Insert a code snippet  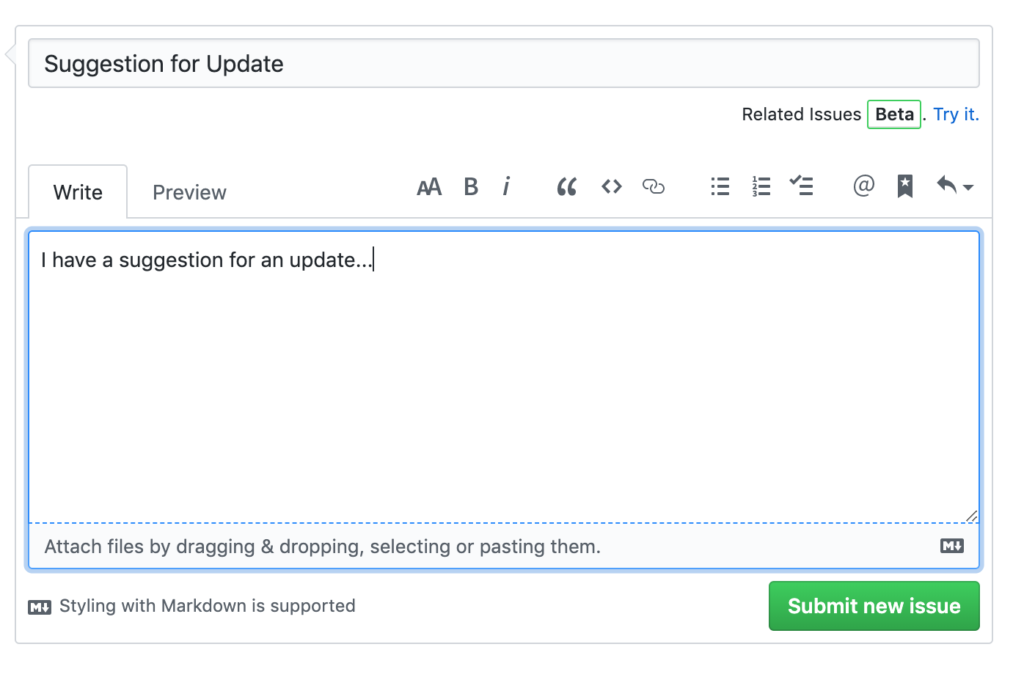tap(611, 186)
